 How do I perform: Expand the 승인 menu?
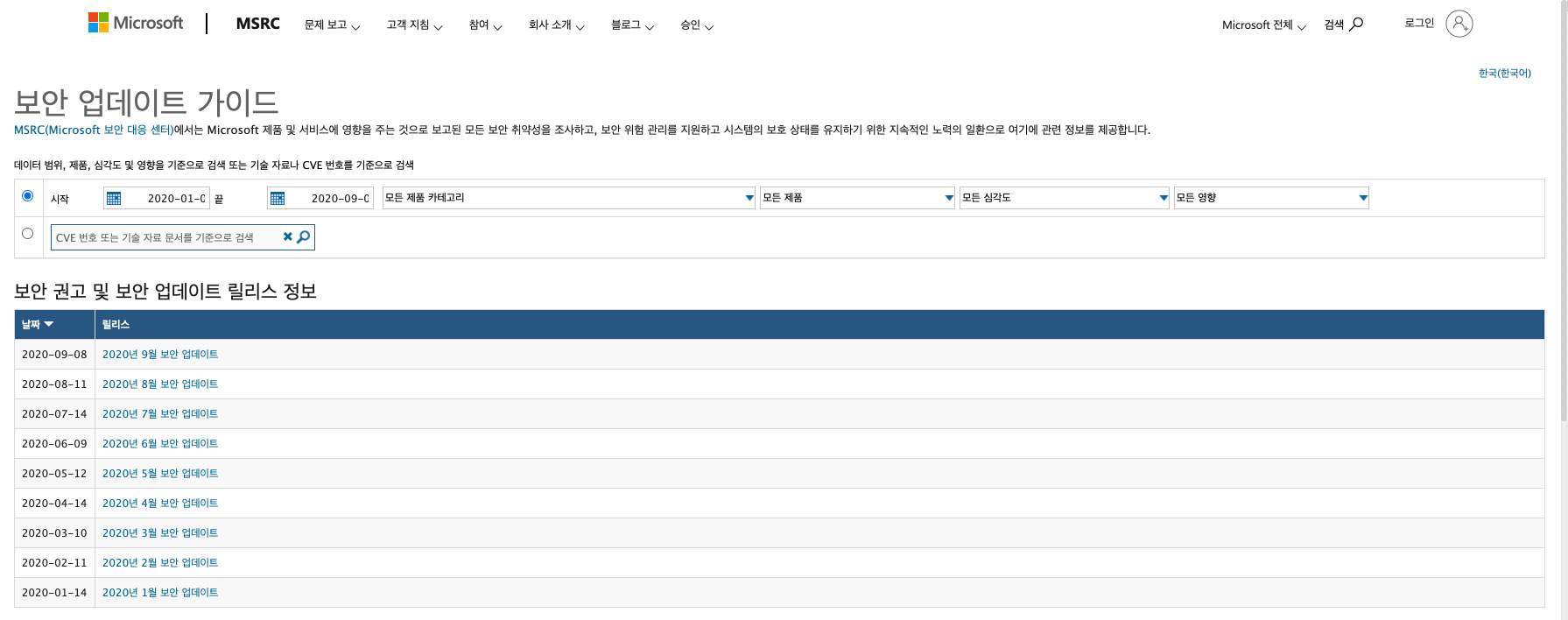[697, 25]
